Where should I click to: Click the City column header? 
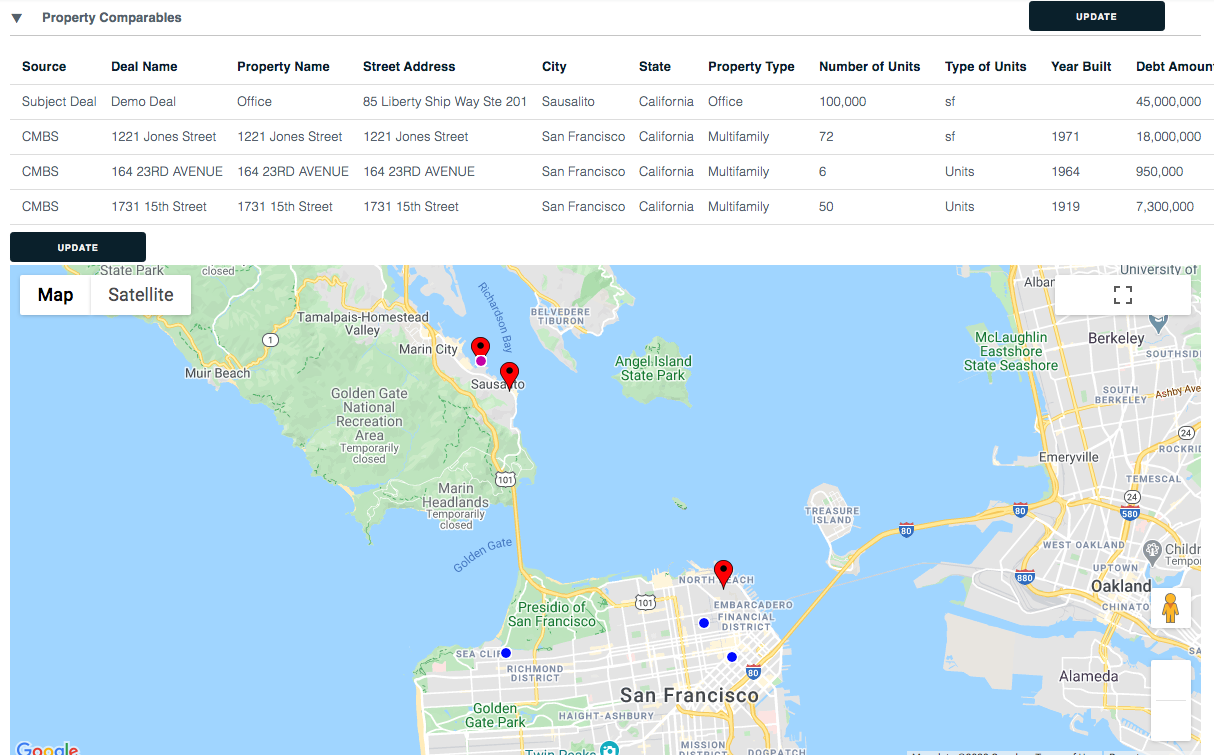[x=554, y=67]
